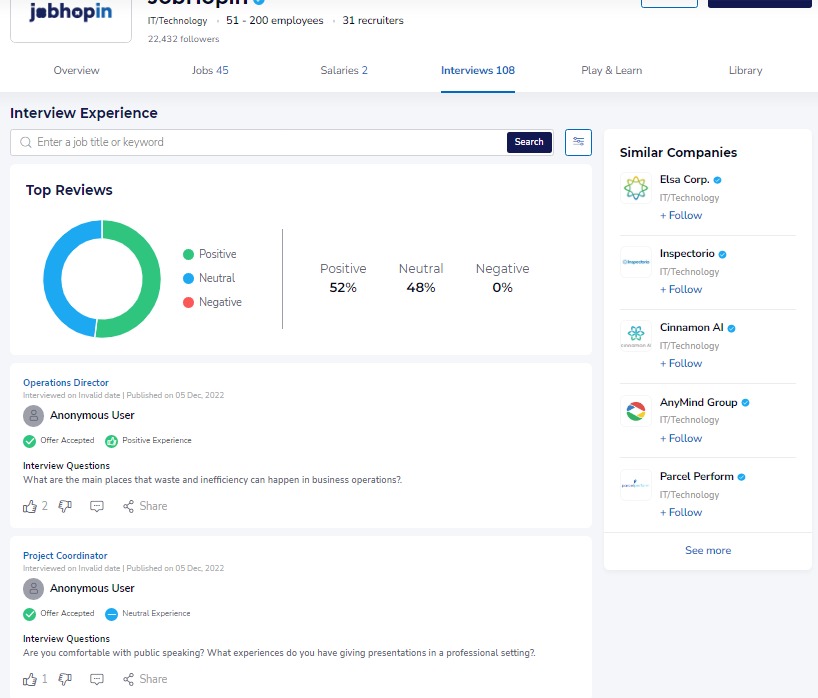Screen dimensions: 818x698
Task: Click the green segment of the donut chart
Action: [x=151, y=279]
